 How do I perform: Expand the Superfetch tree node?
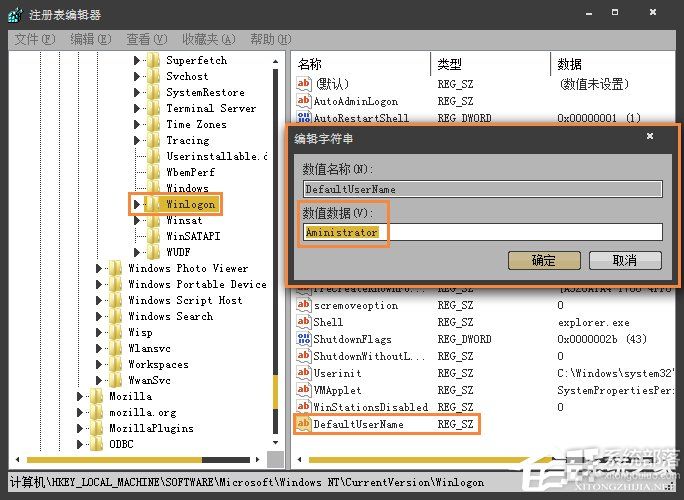pos(137,60)
